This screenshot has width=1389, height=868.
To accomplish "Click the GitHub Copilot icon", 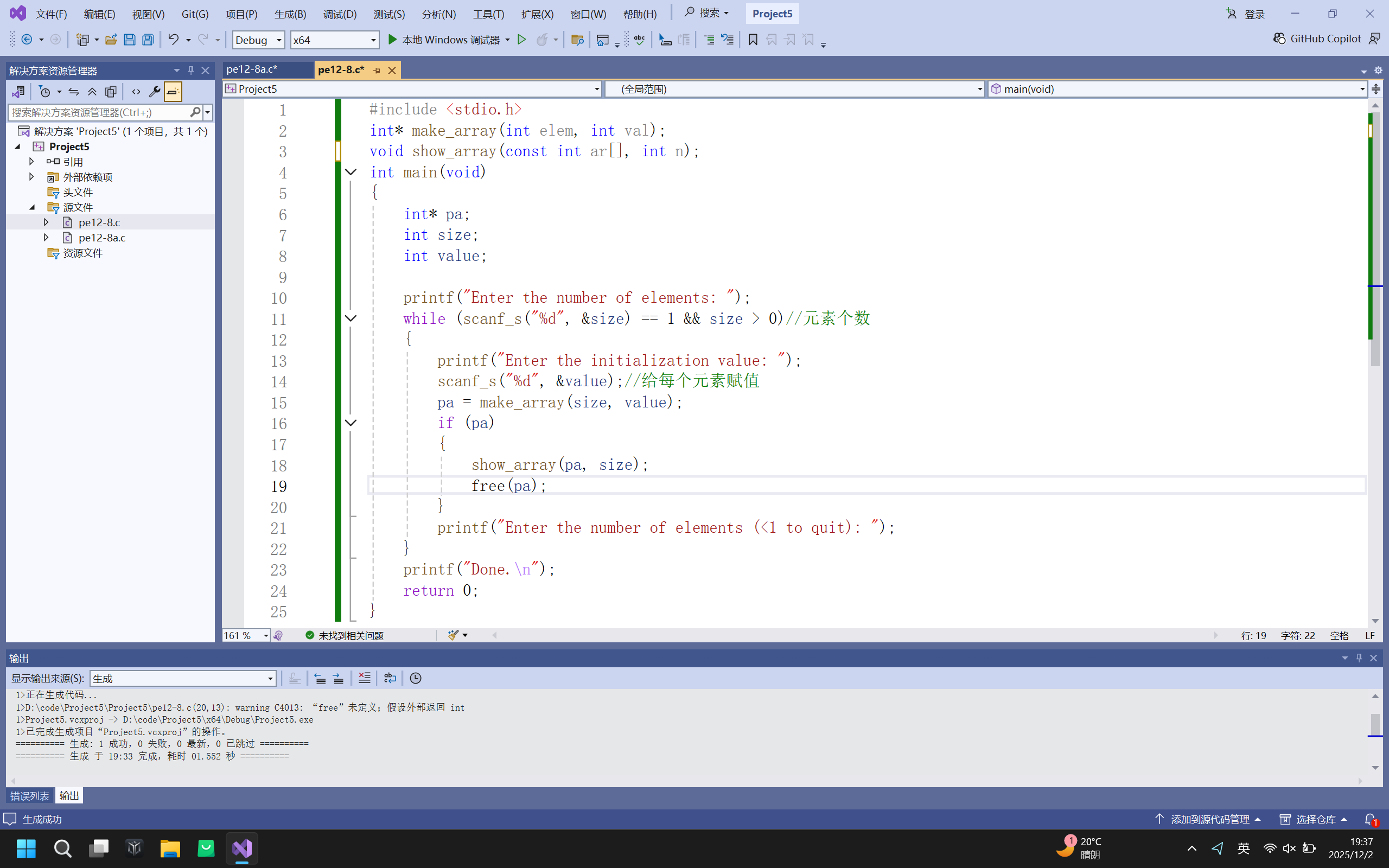I will pos(1279,39).
